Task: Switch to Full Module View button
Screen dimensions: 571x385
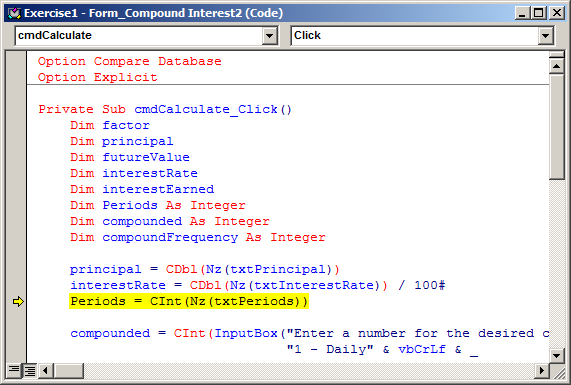Action: 29,370
